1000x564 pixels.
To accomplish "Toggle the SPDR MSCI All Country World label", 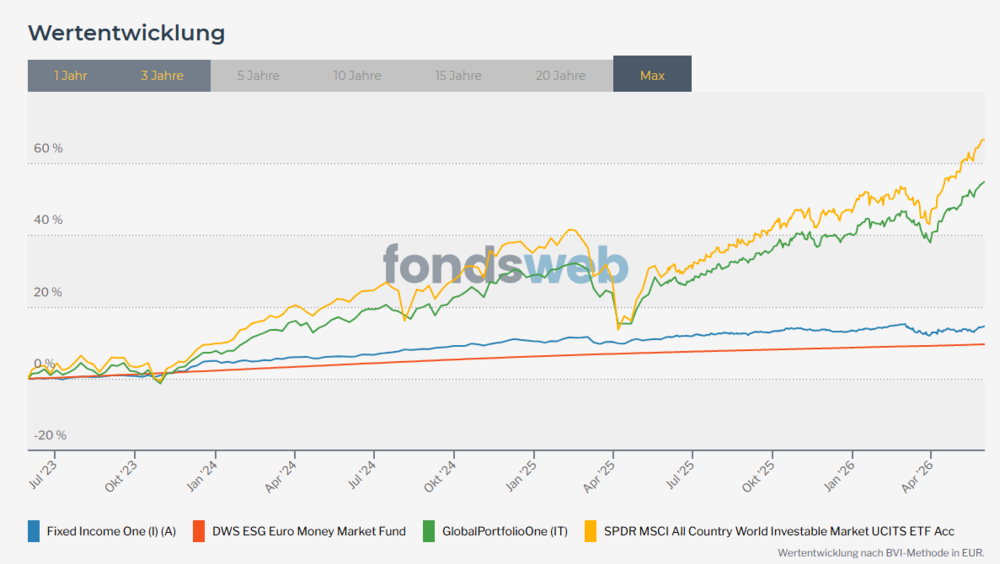I will point(779,531).
